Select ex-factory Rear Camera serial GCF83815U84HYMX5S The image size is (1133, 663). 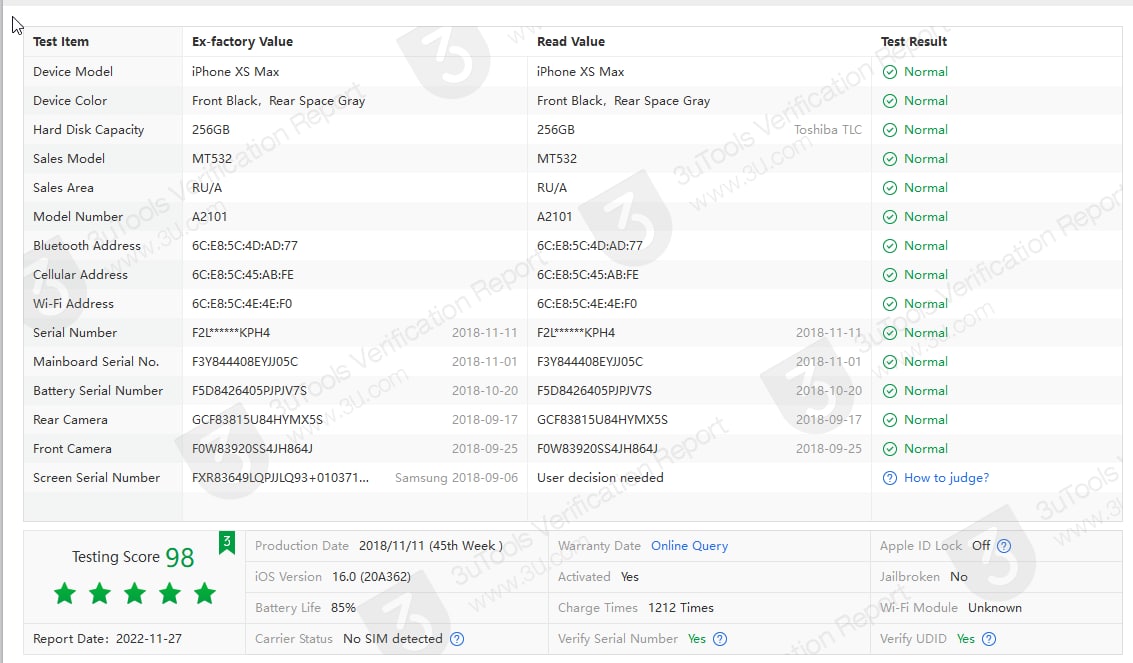257,420
